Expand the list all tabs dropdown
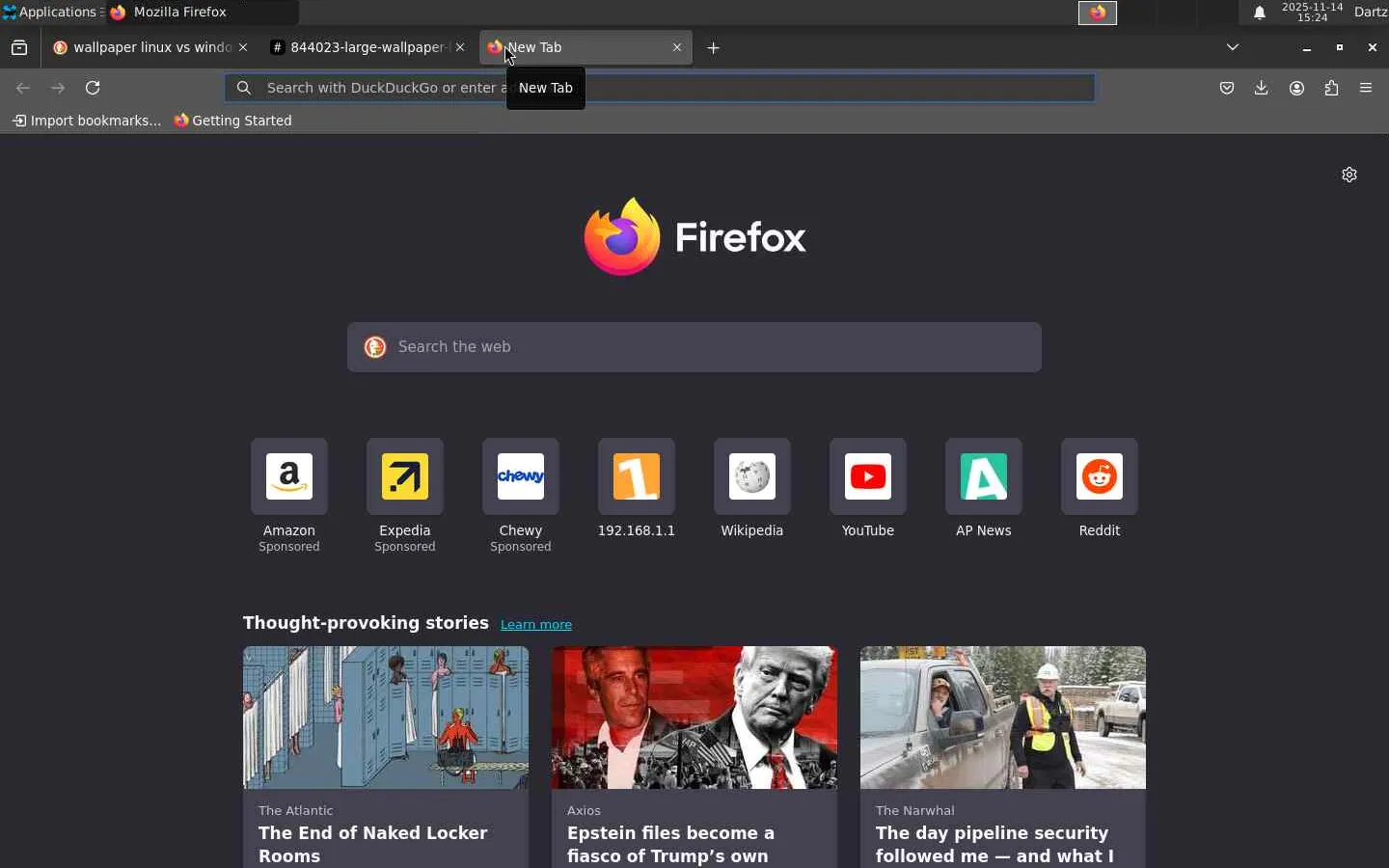1389x868 pixels. tap(1233, 47)
